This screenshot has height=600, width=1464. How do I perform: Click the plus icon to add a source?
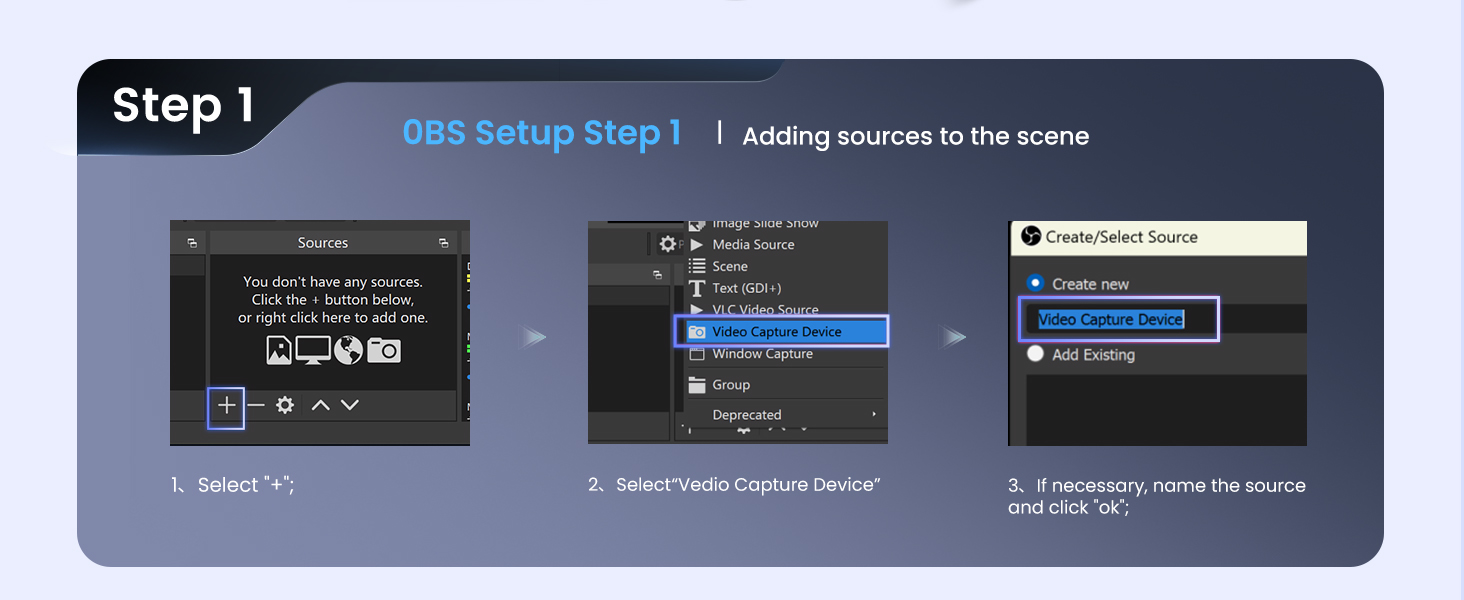[x=226, y=404]
